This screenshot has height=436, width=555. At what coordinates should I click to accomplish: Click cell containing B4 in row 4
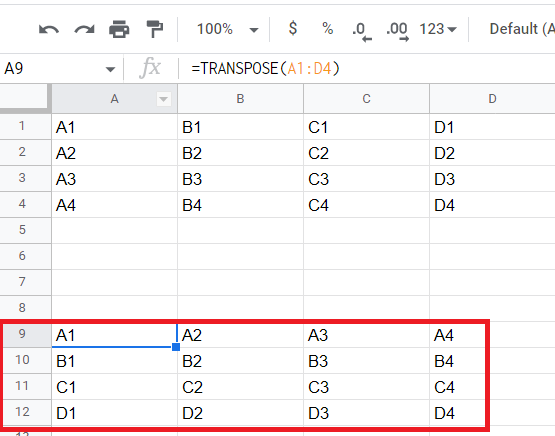click(x=240, y=205)
